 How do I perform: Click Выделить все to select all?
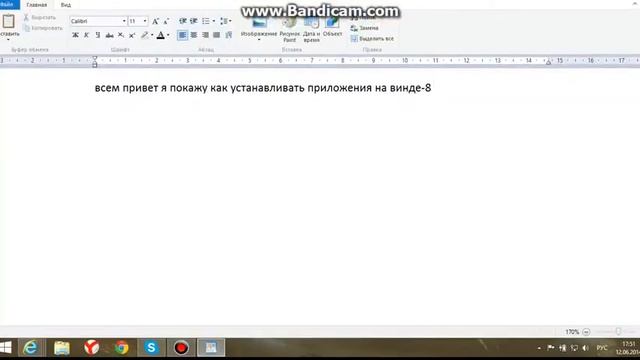372,39
